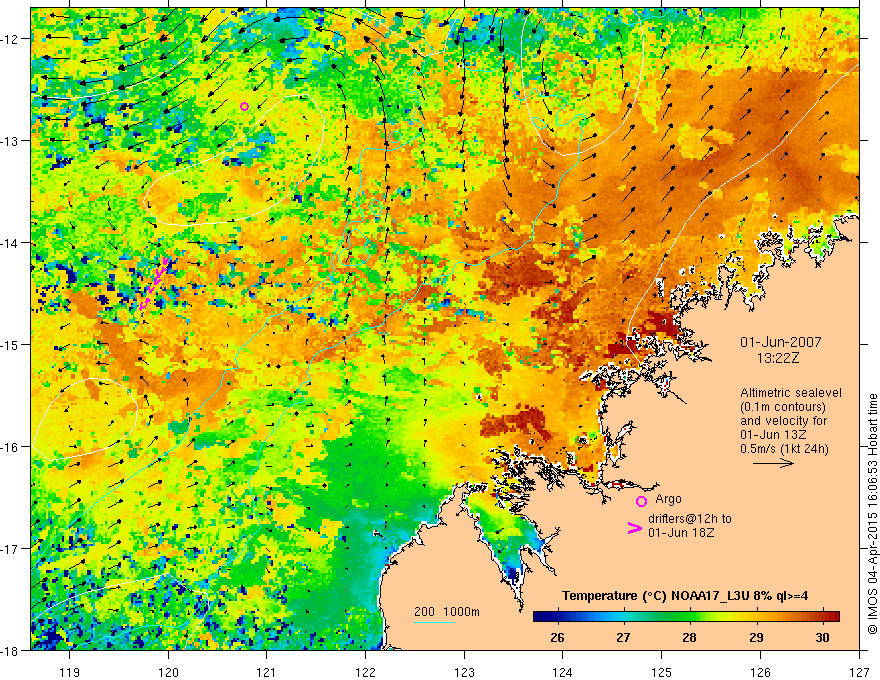The height and width of the screenshot is (680, 880).
Task: Click the IMOS copyright timestamp on right edge
Action: tap(873, 514)
